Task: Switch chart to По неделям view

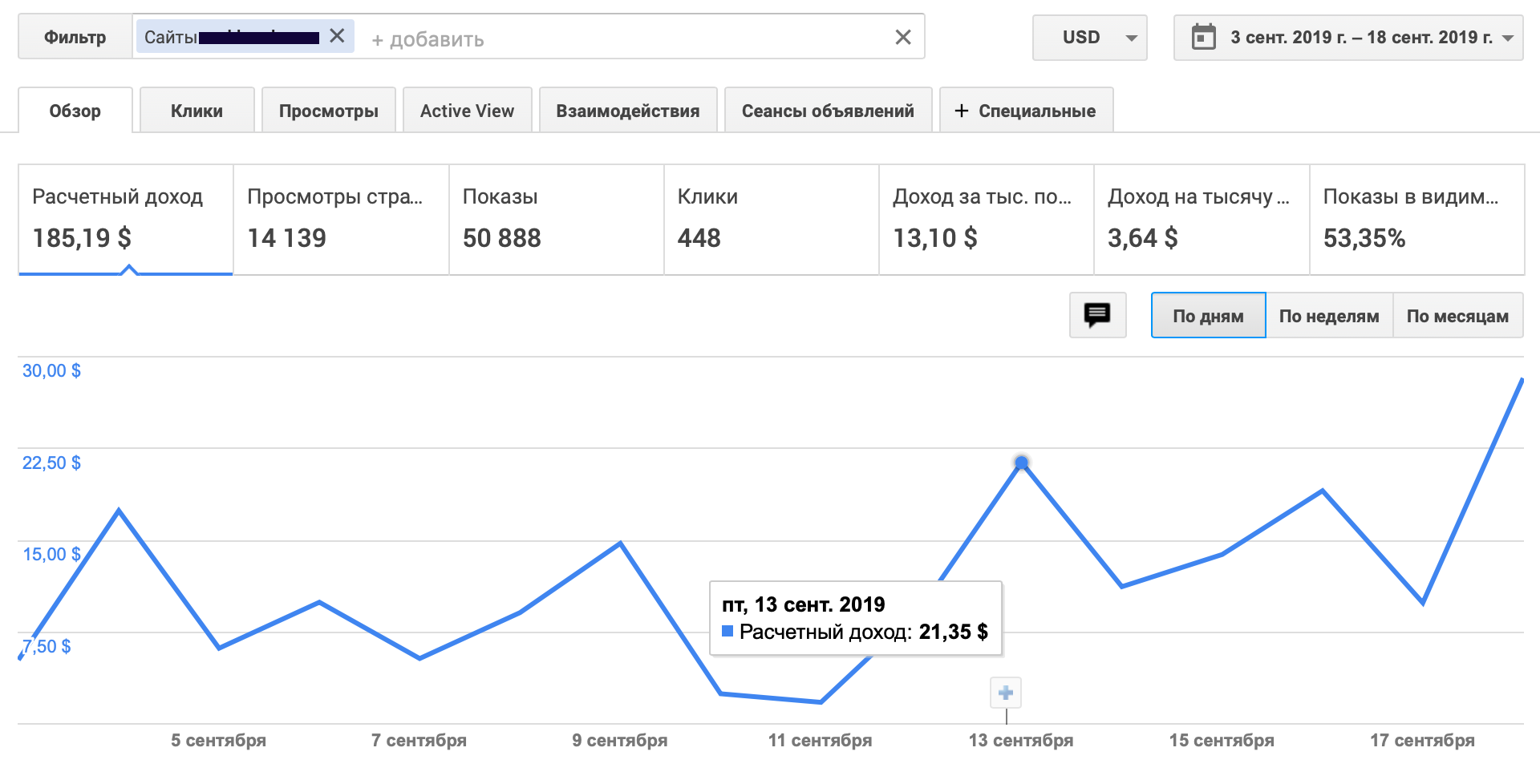Action: (1328, 316)
